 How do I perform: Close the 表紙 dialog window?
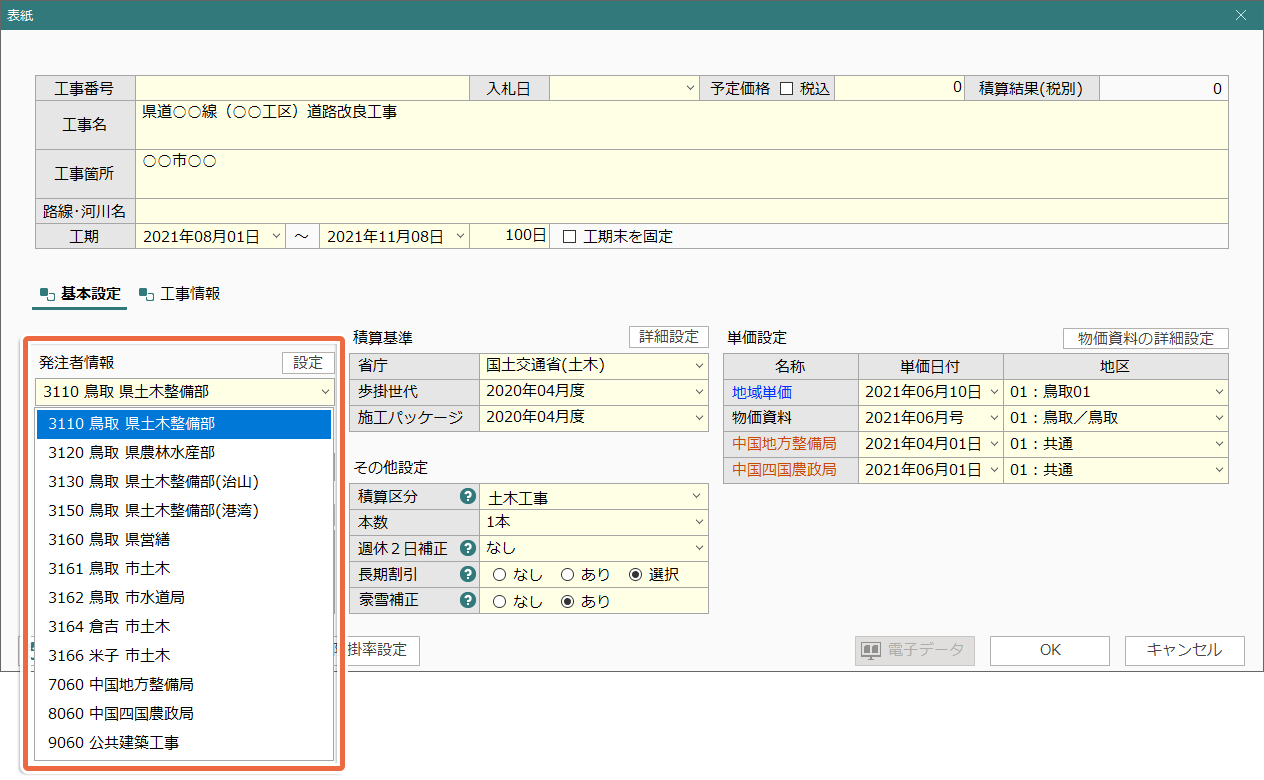coord(1241,15)
